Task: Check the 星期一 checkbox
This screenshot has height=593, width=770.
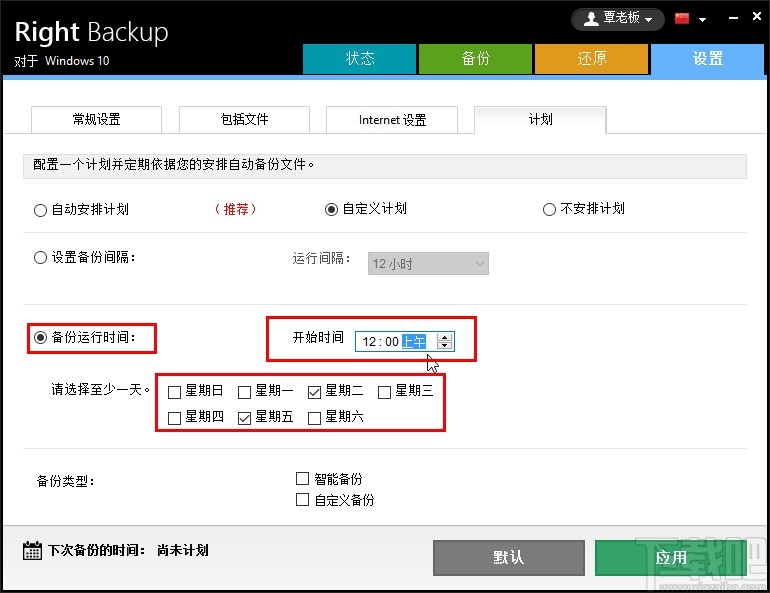Action: [x=244, y=392]
